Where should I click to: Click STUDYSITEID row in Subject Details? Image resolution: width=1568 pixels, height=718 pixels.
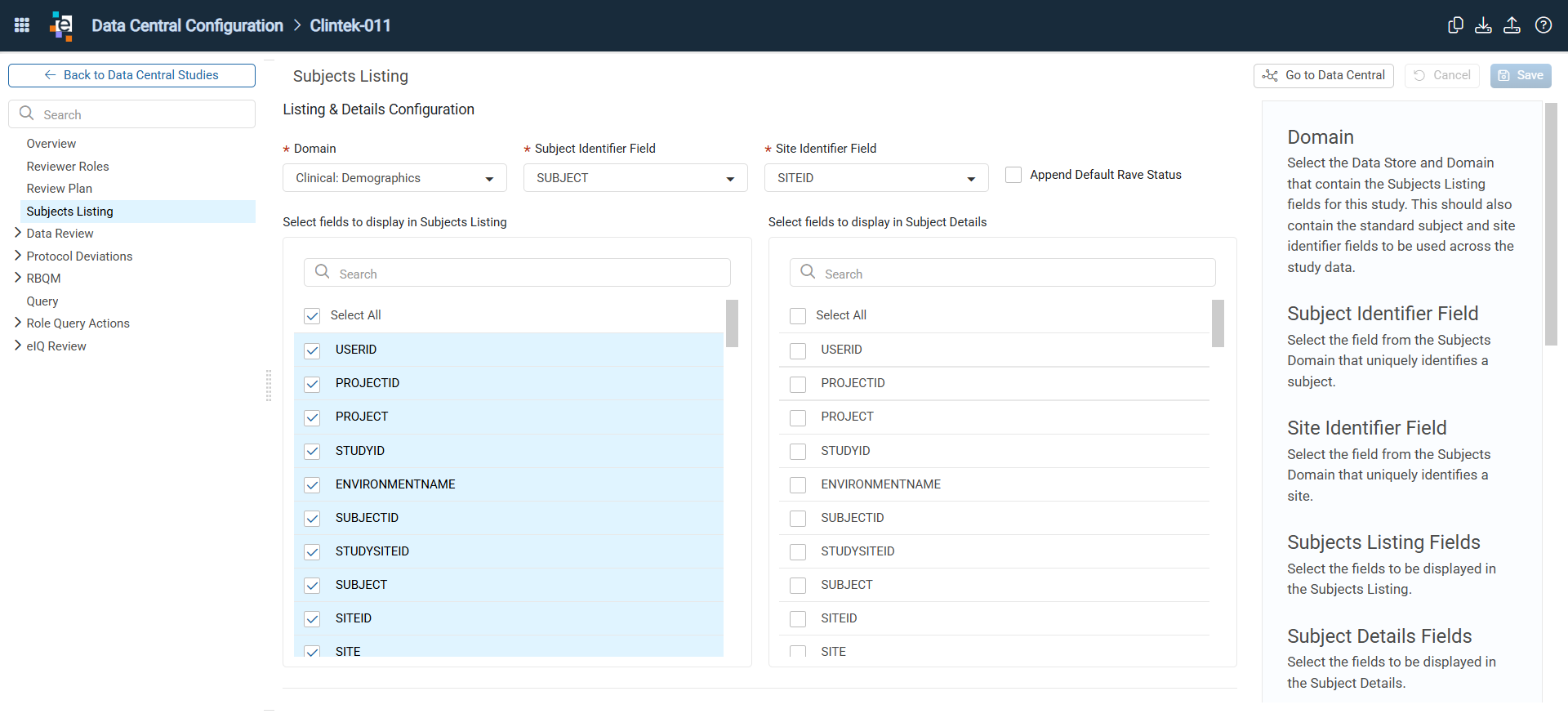point(994,551)
